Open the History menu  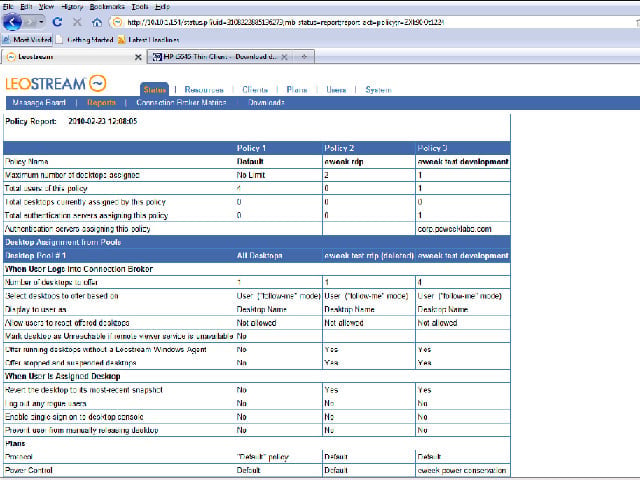72,7
